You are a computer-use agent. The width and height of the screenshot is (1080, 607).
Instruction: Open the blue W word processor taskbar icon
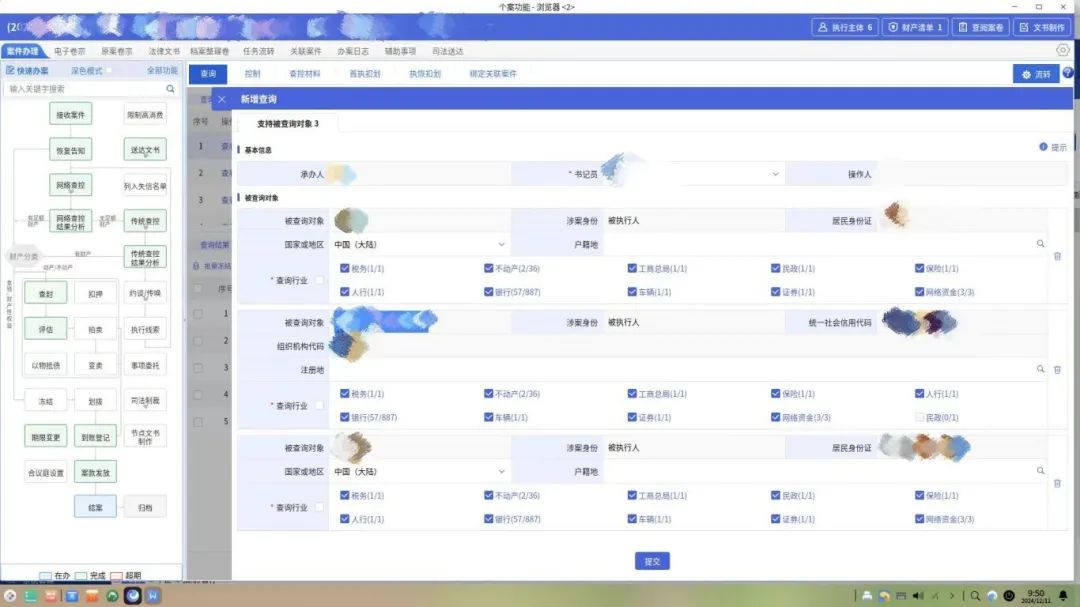point(153,596)
